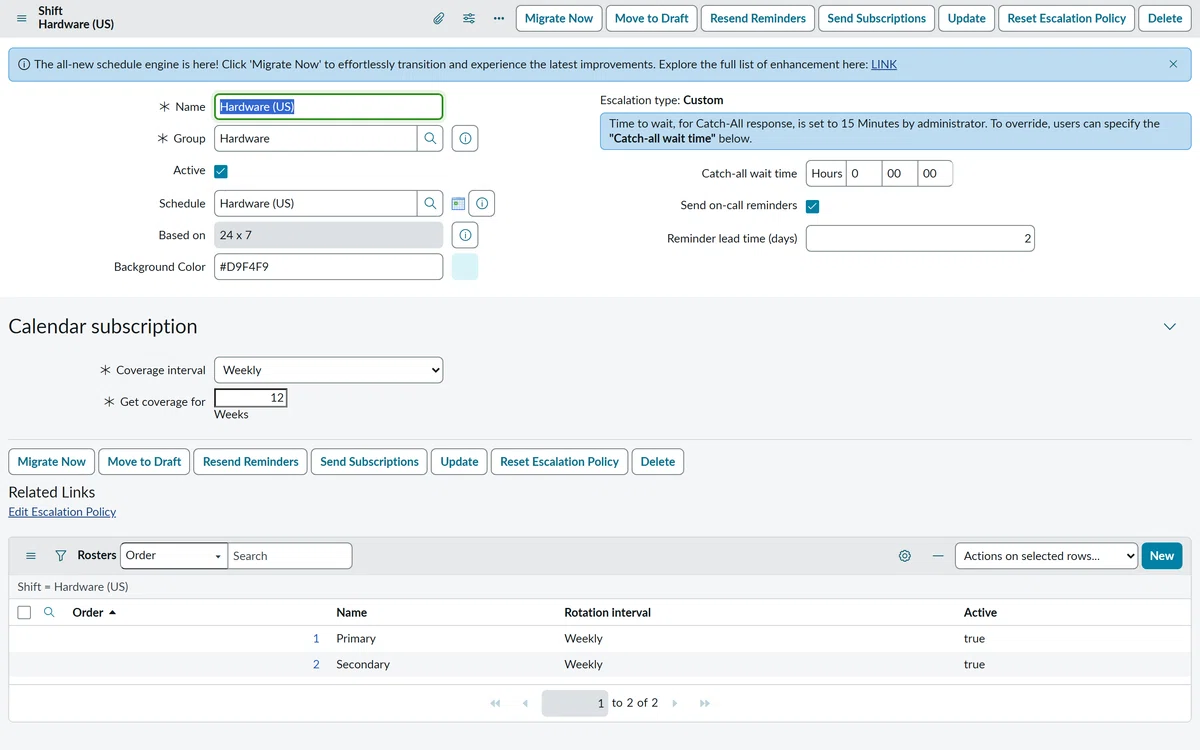Click the top Migrate Now button
1200x750 pixels.
pyautogui.click(x=559, y=18)
